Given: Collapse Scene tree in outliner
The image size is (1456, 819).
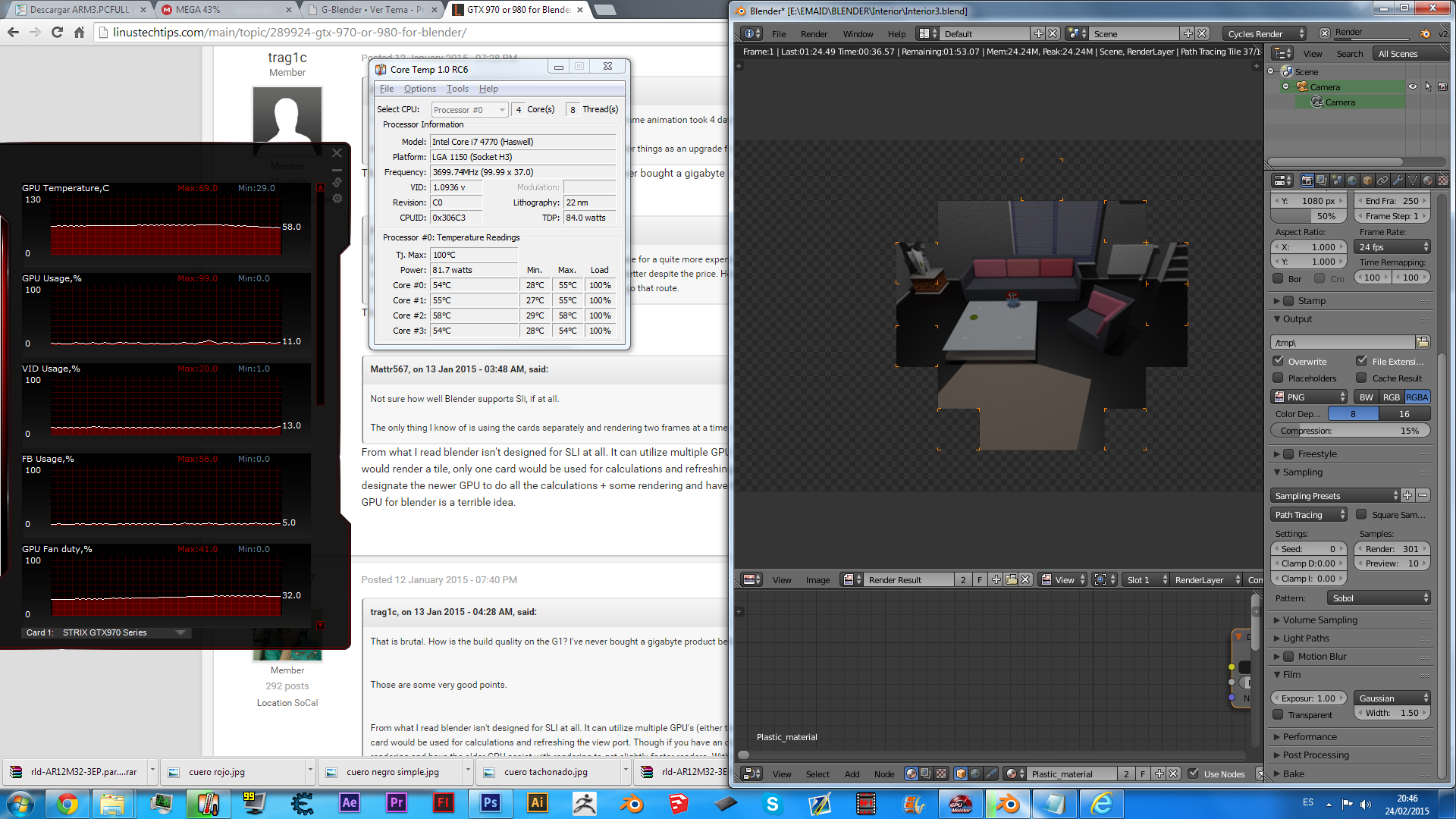Looking at the screenshot, I should pos(1271,71).
